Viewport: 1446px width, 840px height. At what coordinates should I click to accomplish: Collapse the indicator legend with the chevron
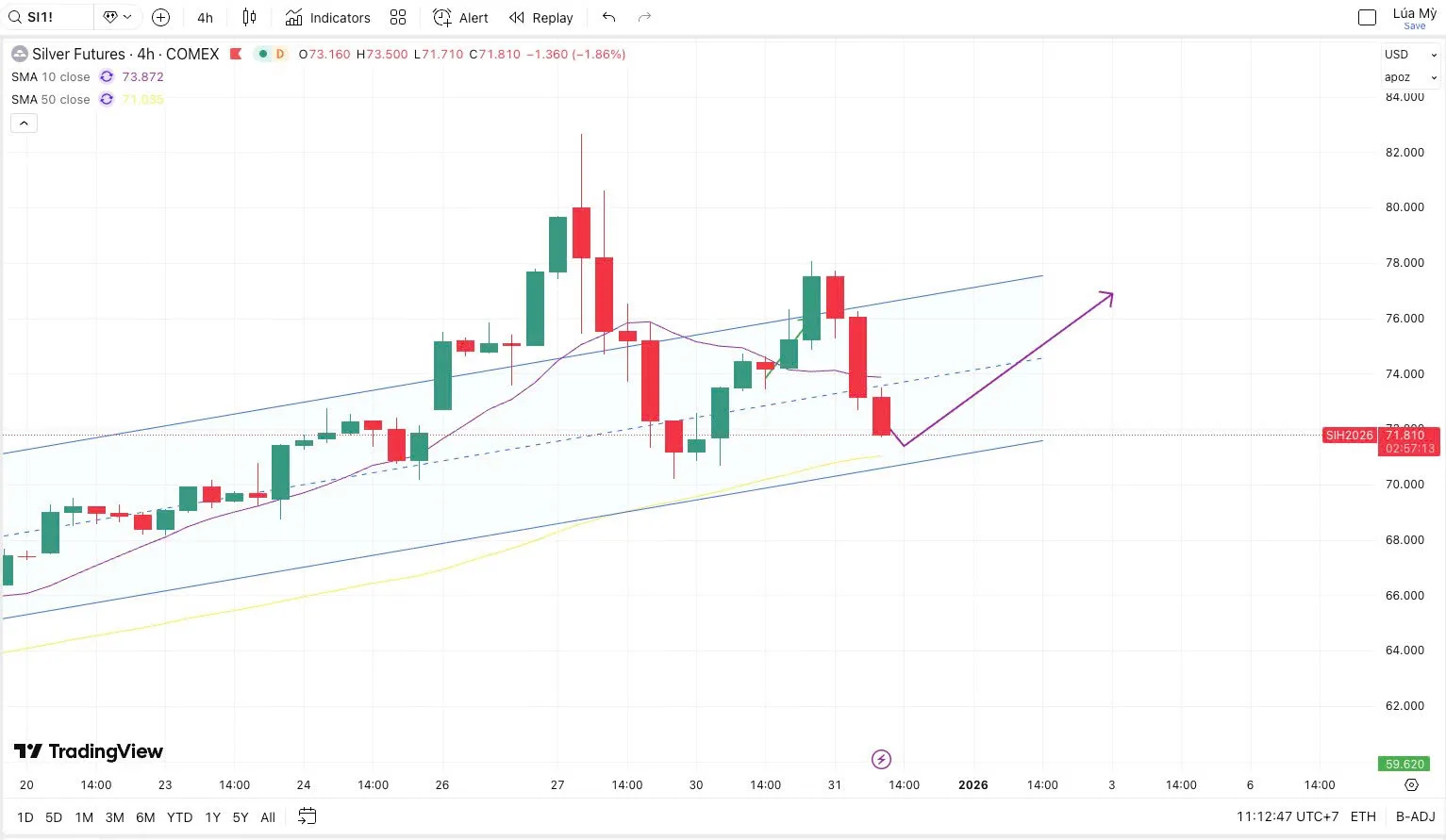[x=24, y=123]
